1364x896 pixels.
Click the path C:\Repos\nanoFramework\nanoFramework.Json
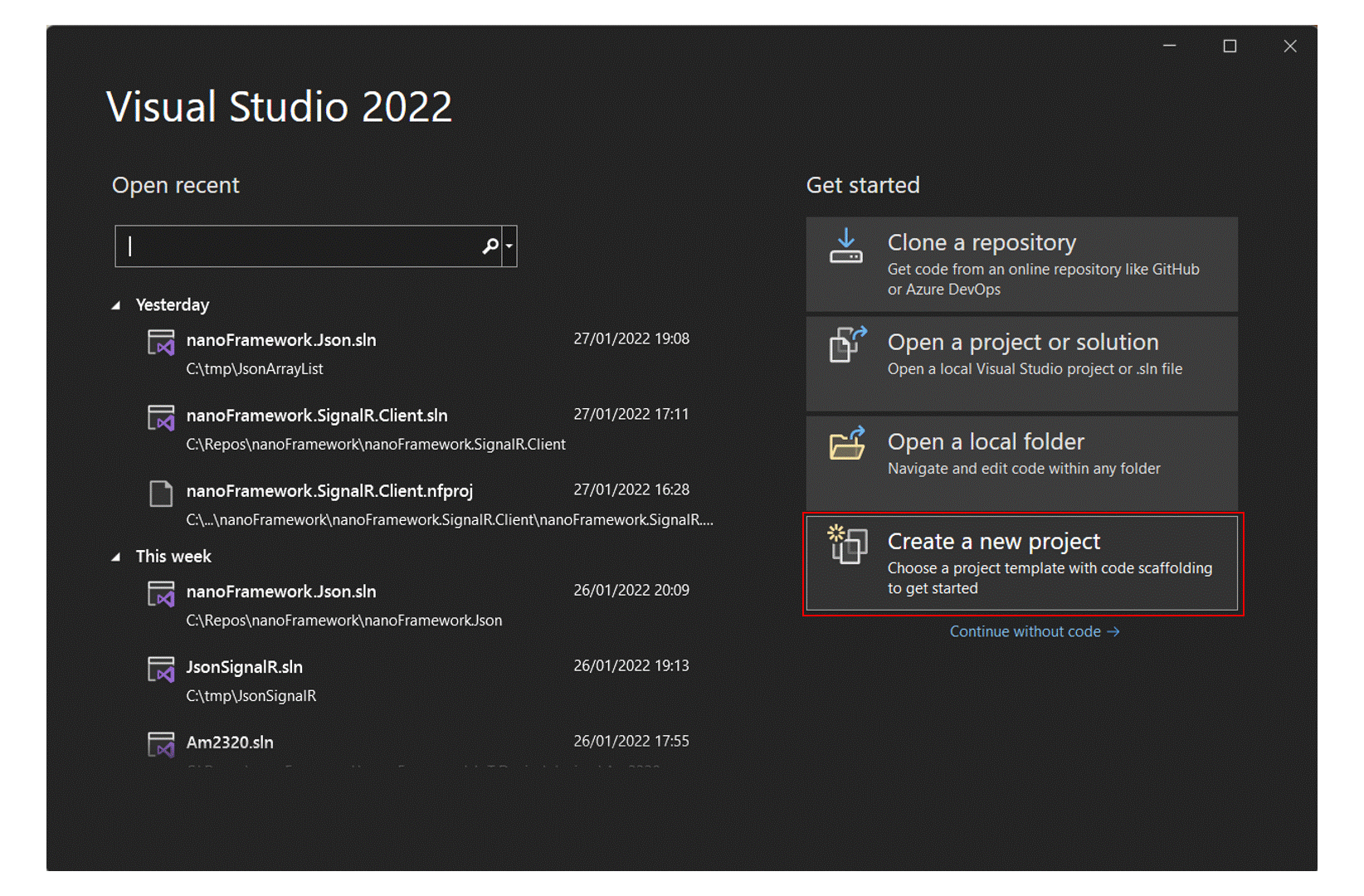point(344,621)
